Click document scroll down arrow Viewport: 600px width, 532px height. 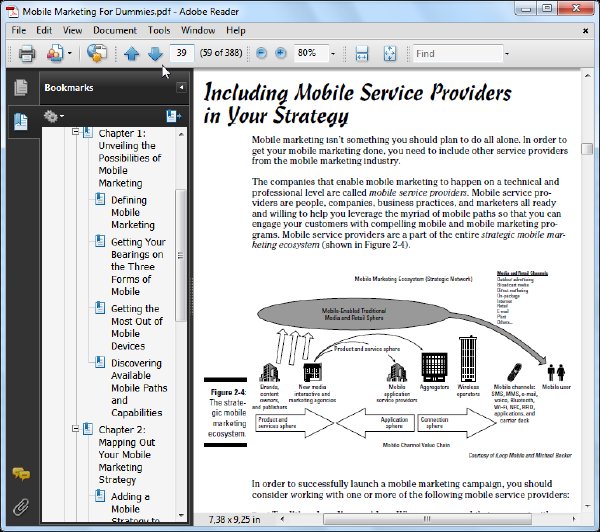coord(587,507)
